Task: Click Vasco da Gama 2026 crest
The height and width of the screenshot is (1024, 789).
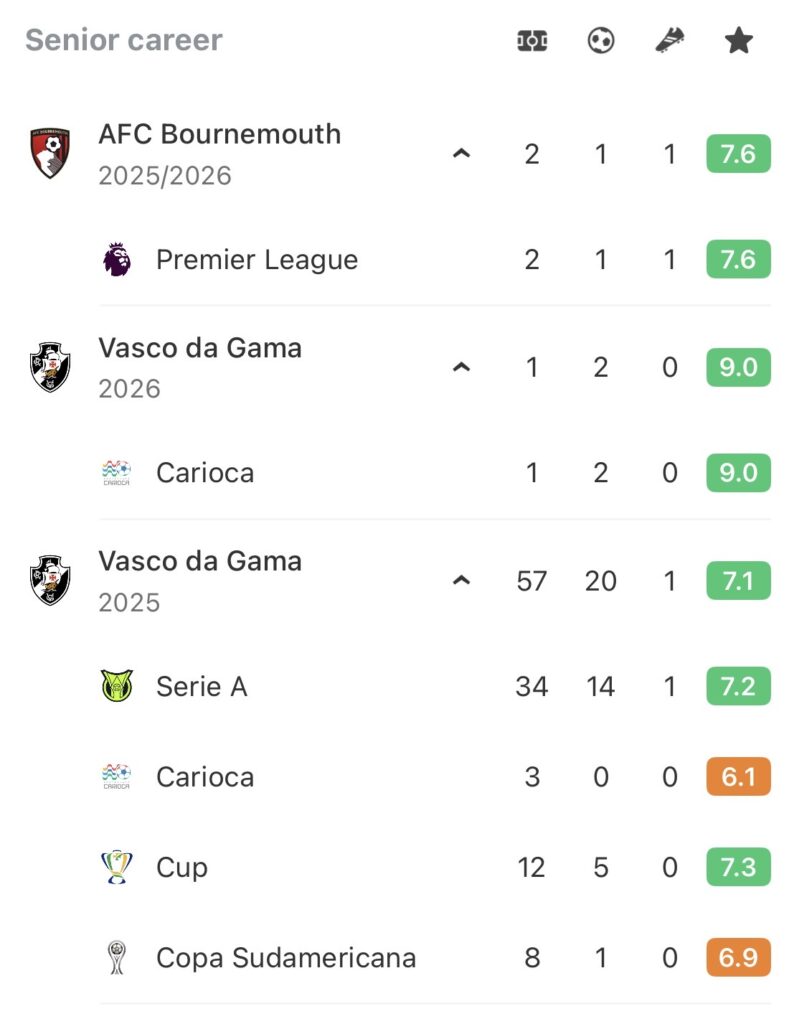Action: coord(50,367)
